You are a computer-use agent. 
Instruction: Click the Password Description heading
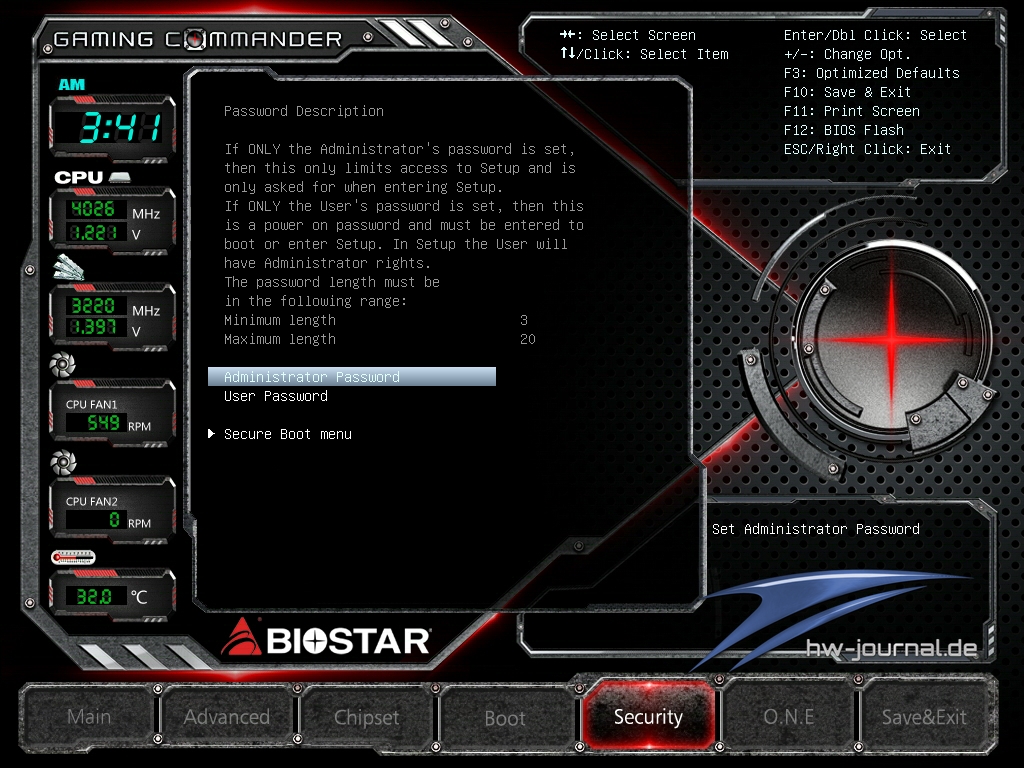click(304, 111)
